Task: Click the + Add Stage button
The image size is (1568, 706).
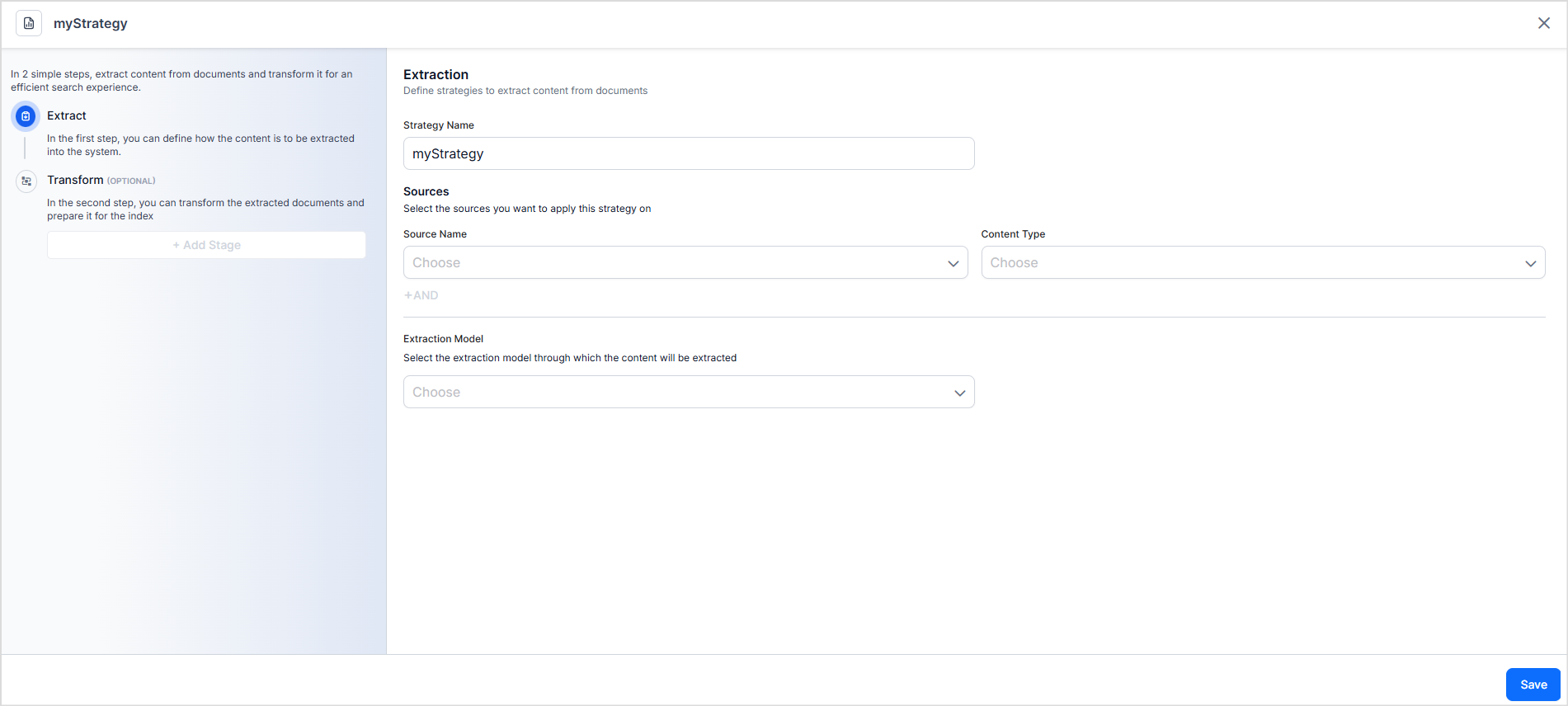Action: click(206, 245)
